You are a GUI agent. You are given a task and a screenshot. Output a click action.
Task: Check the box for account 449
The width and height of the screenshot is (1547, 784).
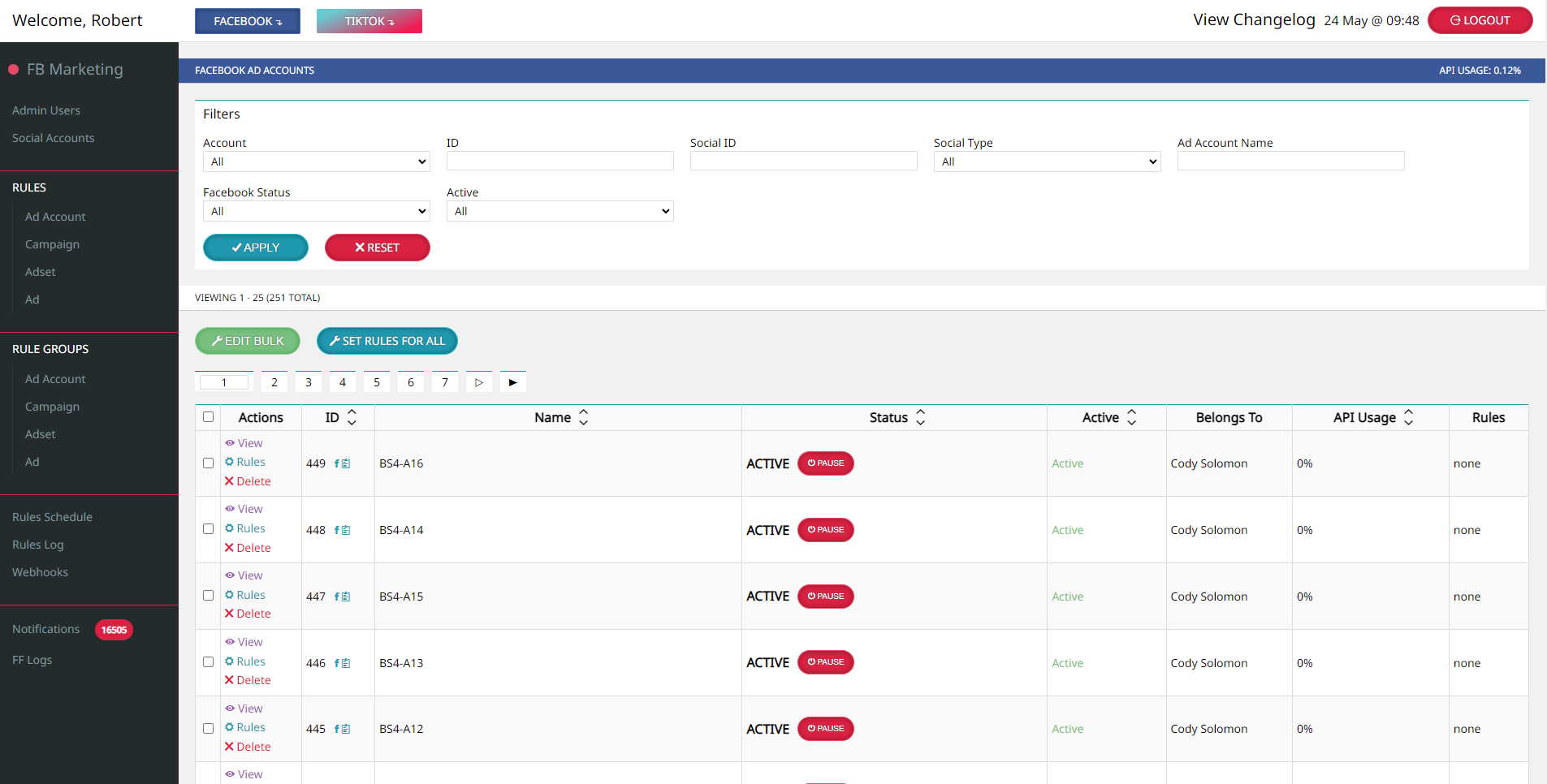point(209,463)
